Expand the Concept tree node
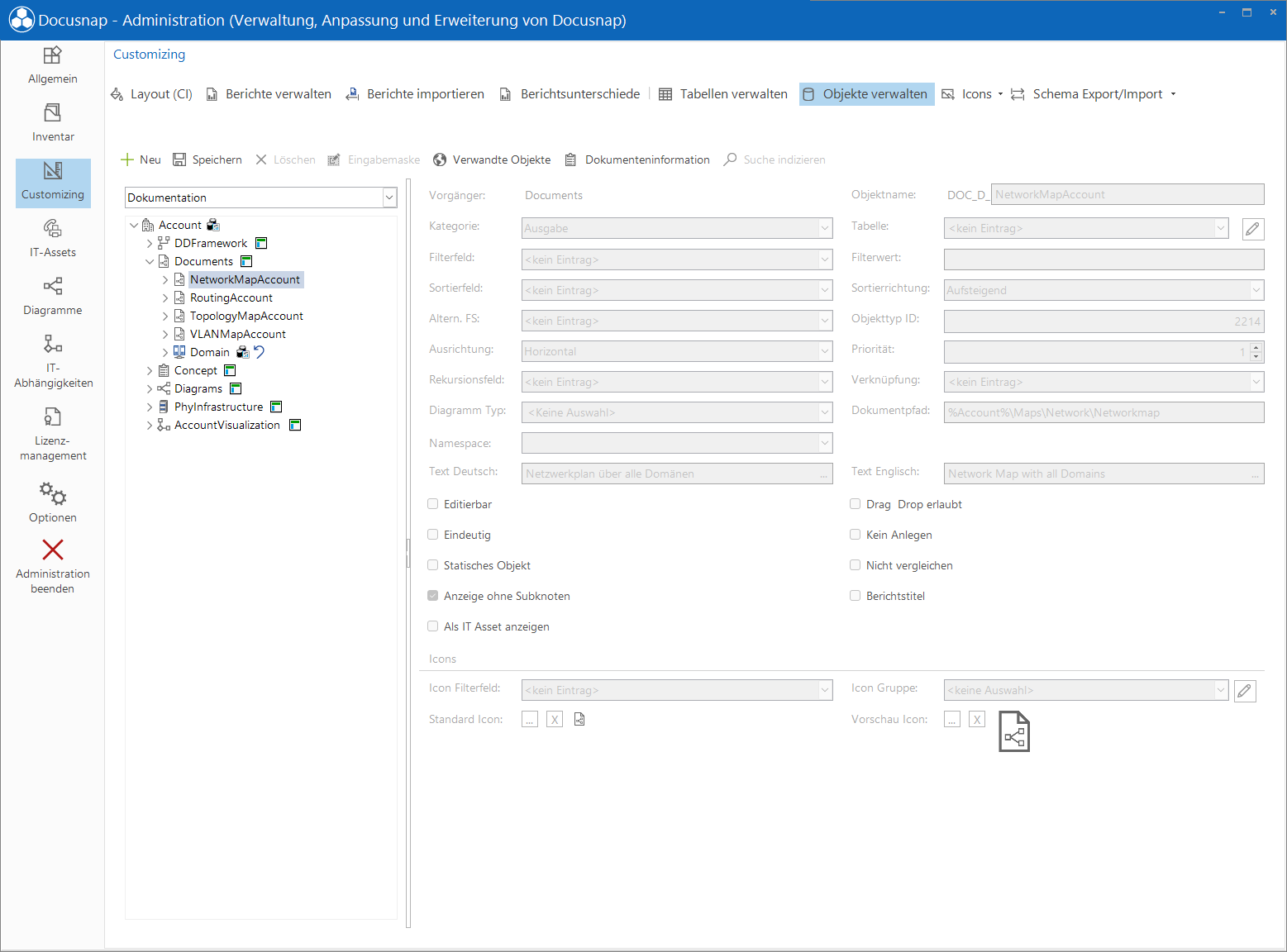The height and width of the screenshot is (952, 1287). 150,370
